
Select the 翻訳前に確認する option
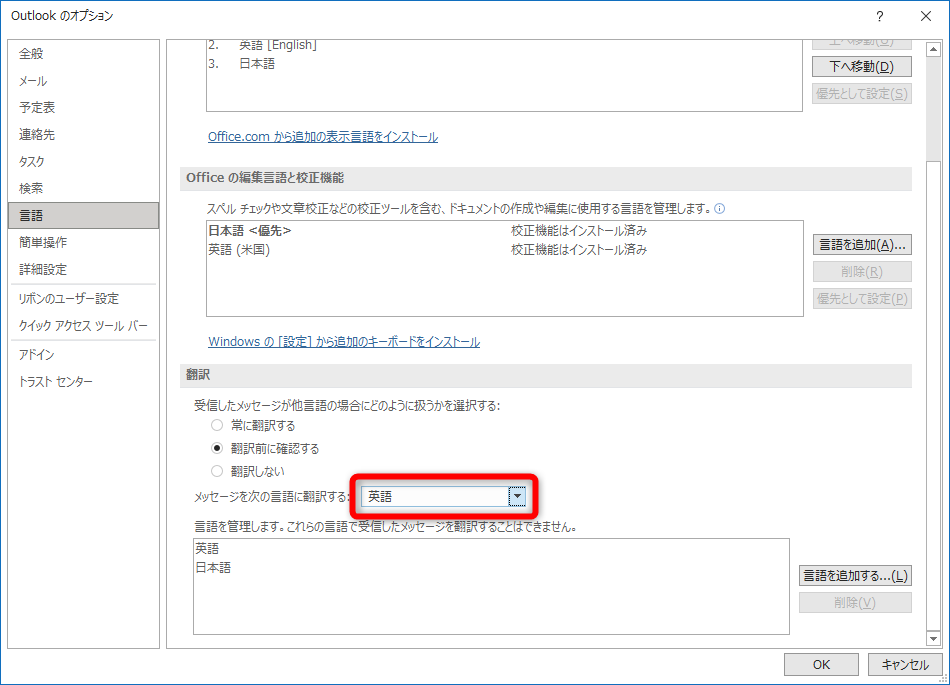click(x=216, y=448)
